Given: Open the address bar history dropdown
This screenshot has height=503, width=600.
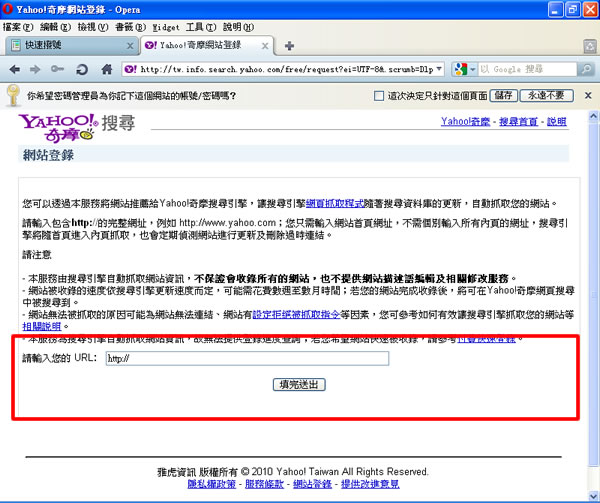Looking at the screenshot, I should click(439, 69).
